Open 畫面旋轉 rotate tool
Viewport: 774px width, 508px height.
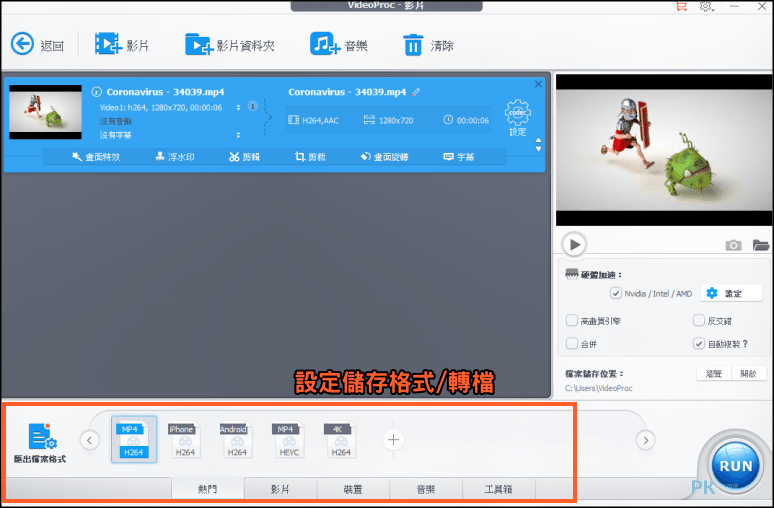point(385,157)
